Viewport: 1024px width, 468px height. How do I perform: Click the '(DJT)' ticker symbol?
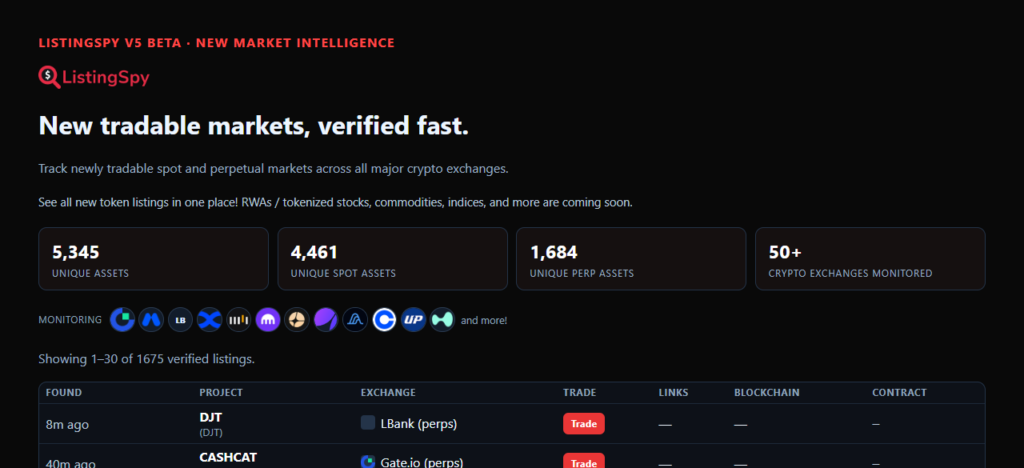211,432
